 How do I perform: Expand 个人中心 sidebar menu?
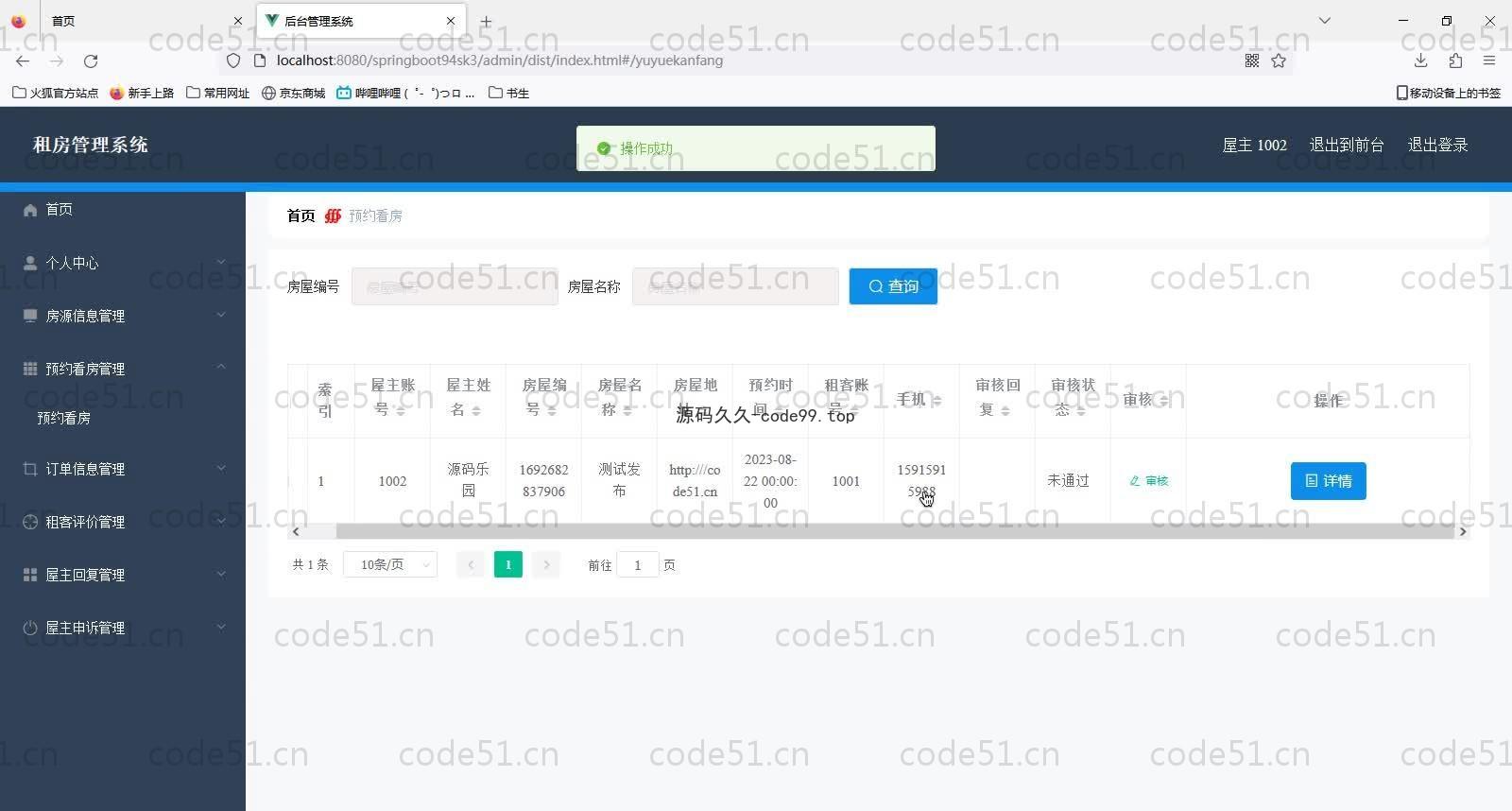pyautogui.click(x=123, y=263)
